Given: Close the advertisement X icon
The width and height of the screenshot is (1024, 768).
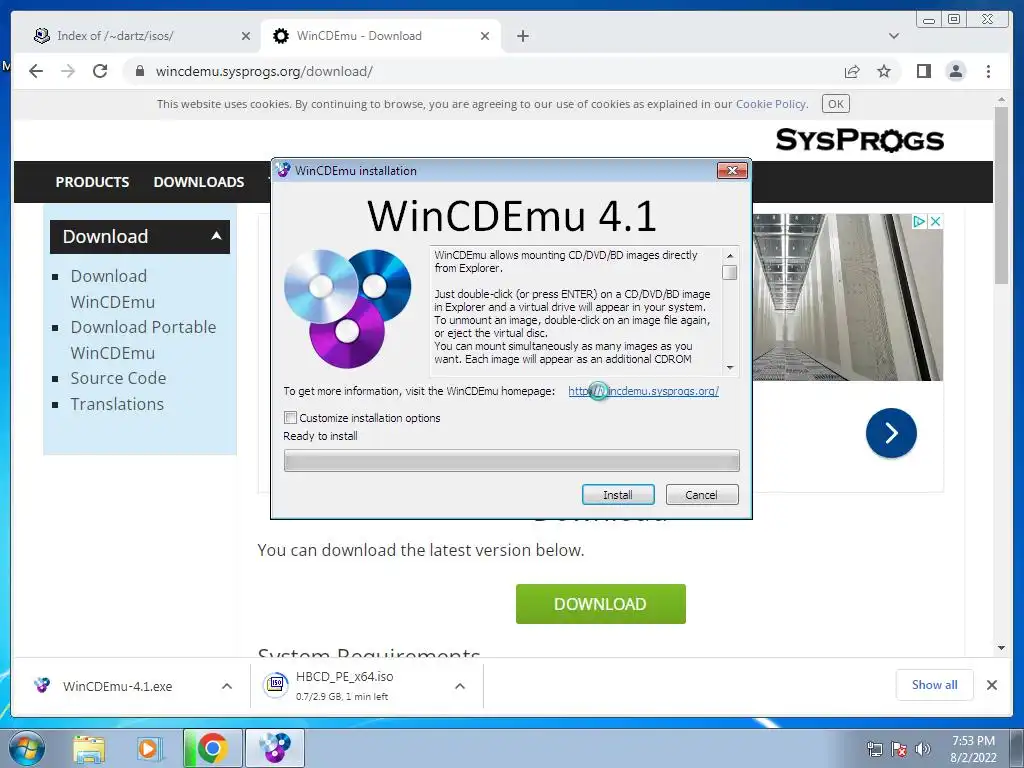Looking at the screenshot, I should coord(935,221).
